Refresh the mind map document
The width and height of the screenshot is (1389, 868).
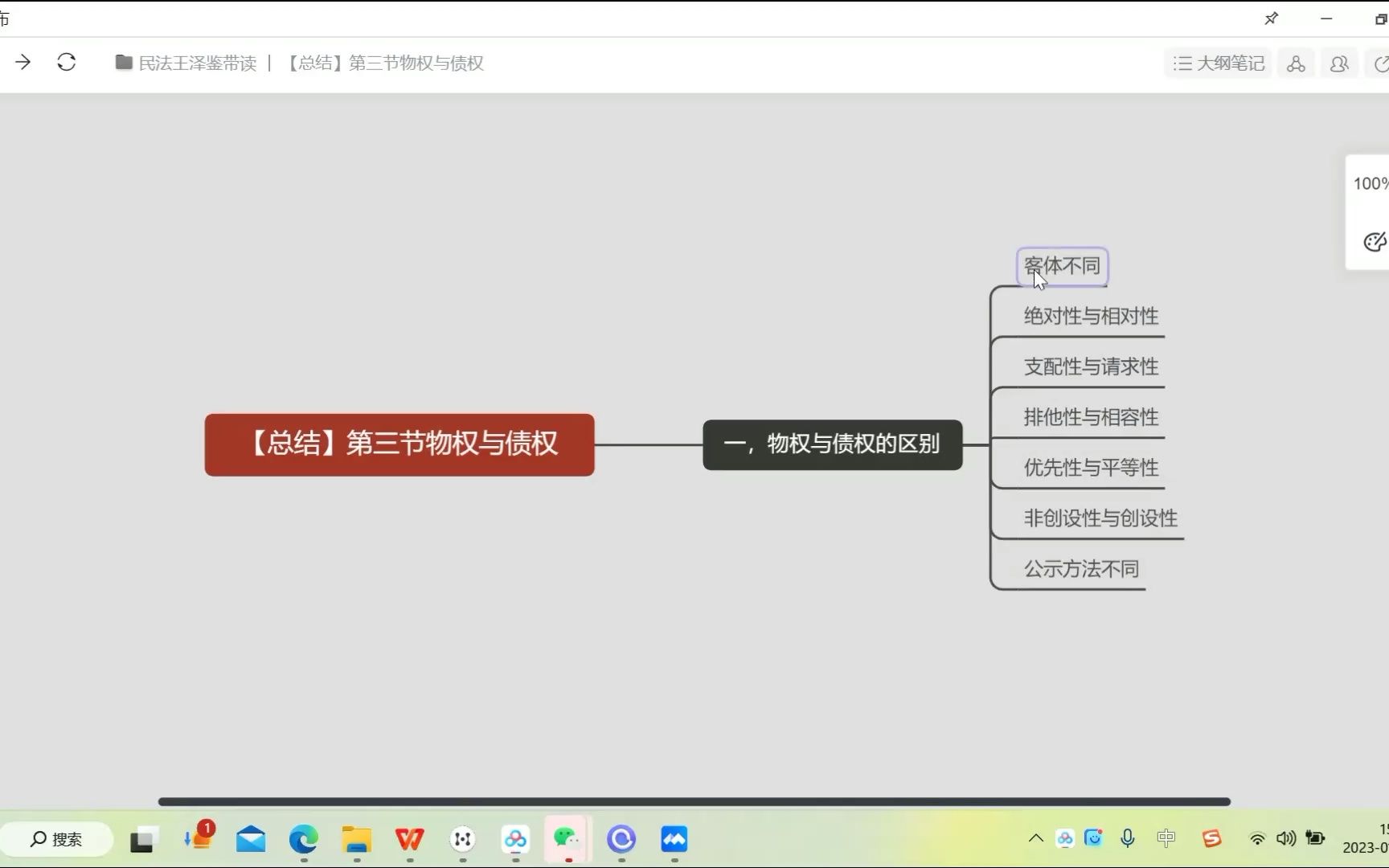coord(67,62)
